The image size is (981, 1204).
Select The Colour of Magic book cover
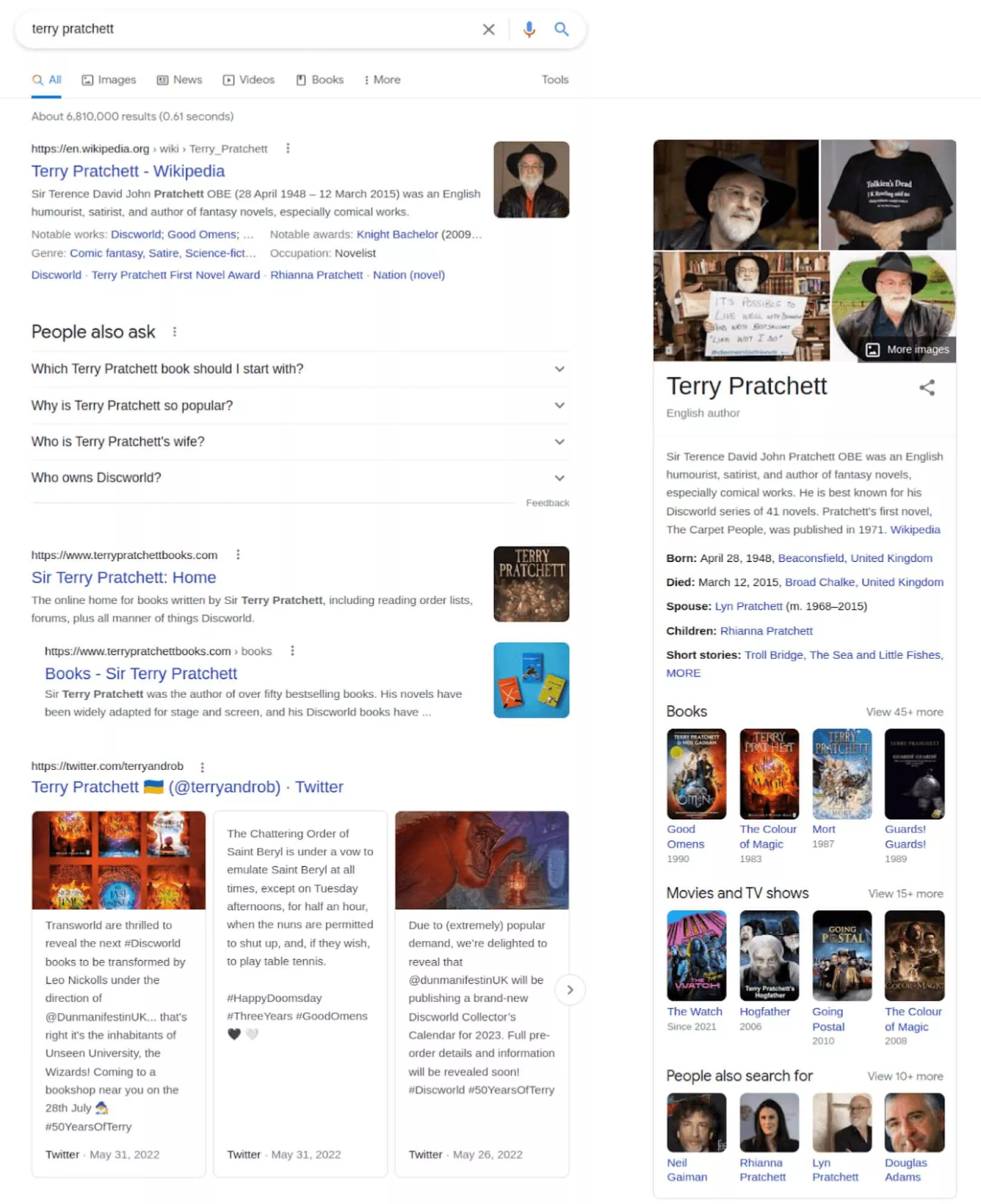tap(769, 775)
